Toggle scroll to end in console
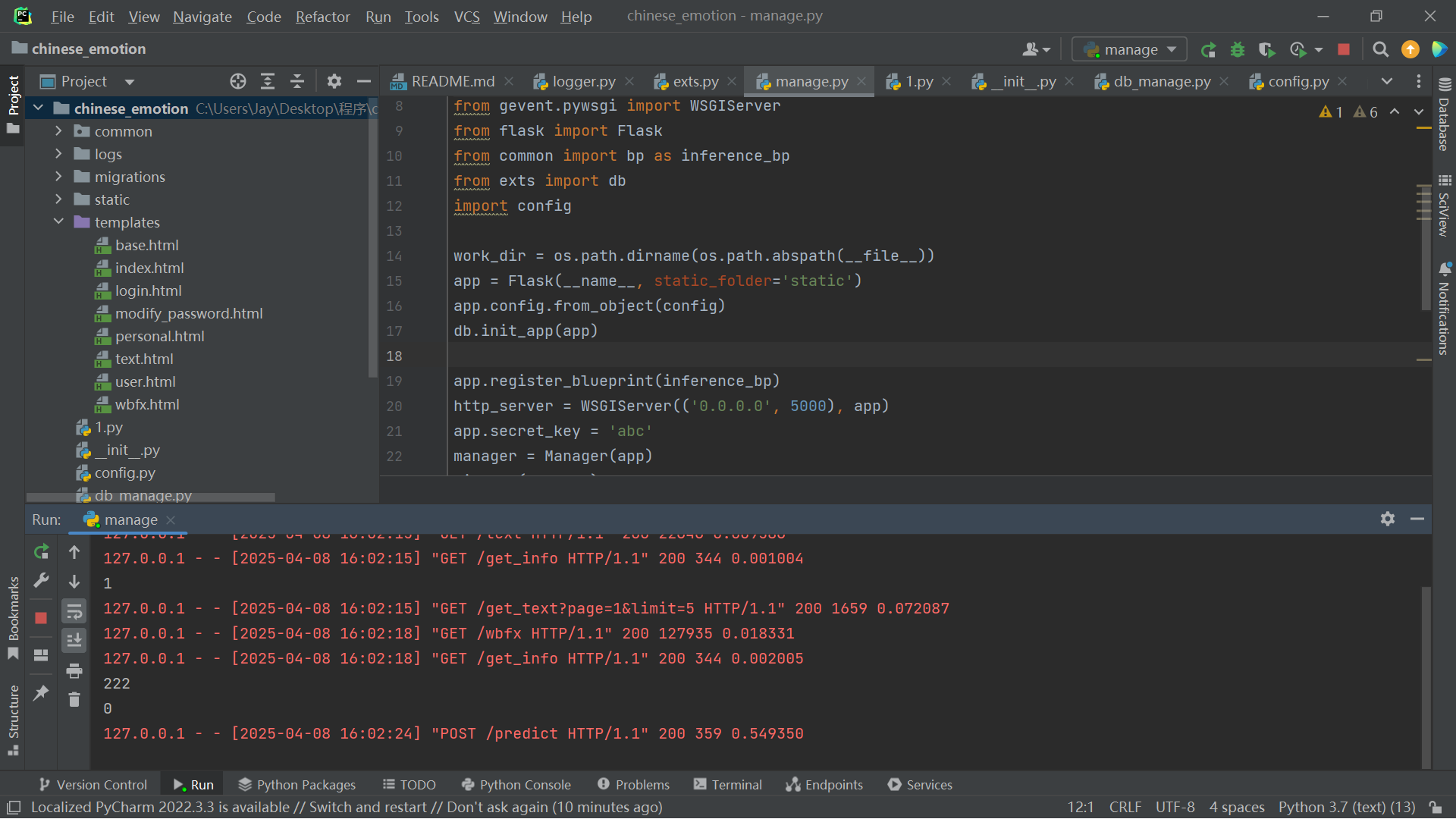Screen dimensions: 1456x819 pos(74,641)
